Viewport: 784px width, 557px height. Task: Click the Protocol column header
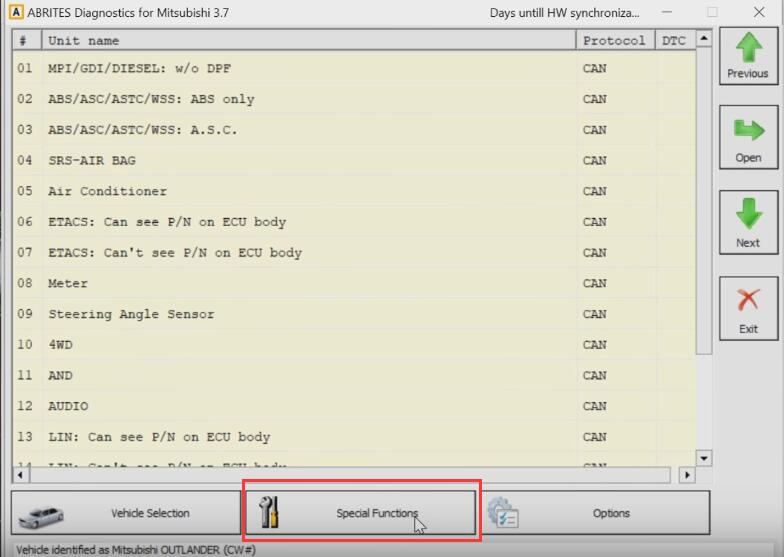pyautogui.click(x=616, y=40)
